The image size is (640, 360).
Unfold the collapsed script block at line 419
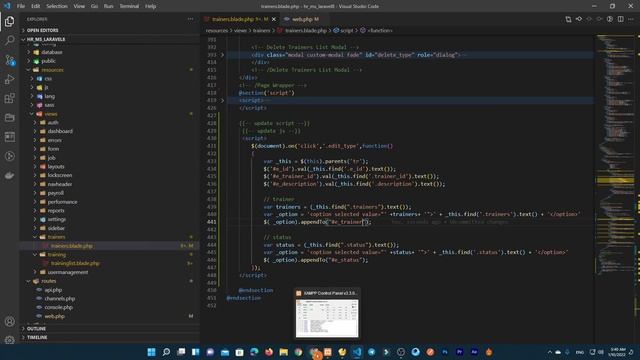click(x=222, y=100)
